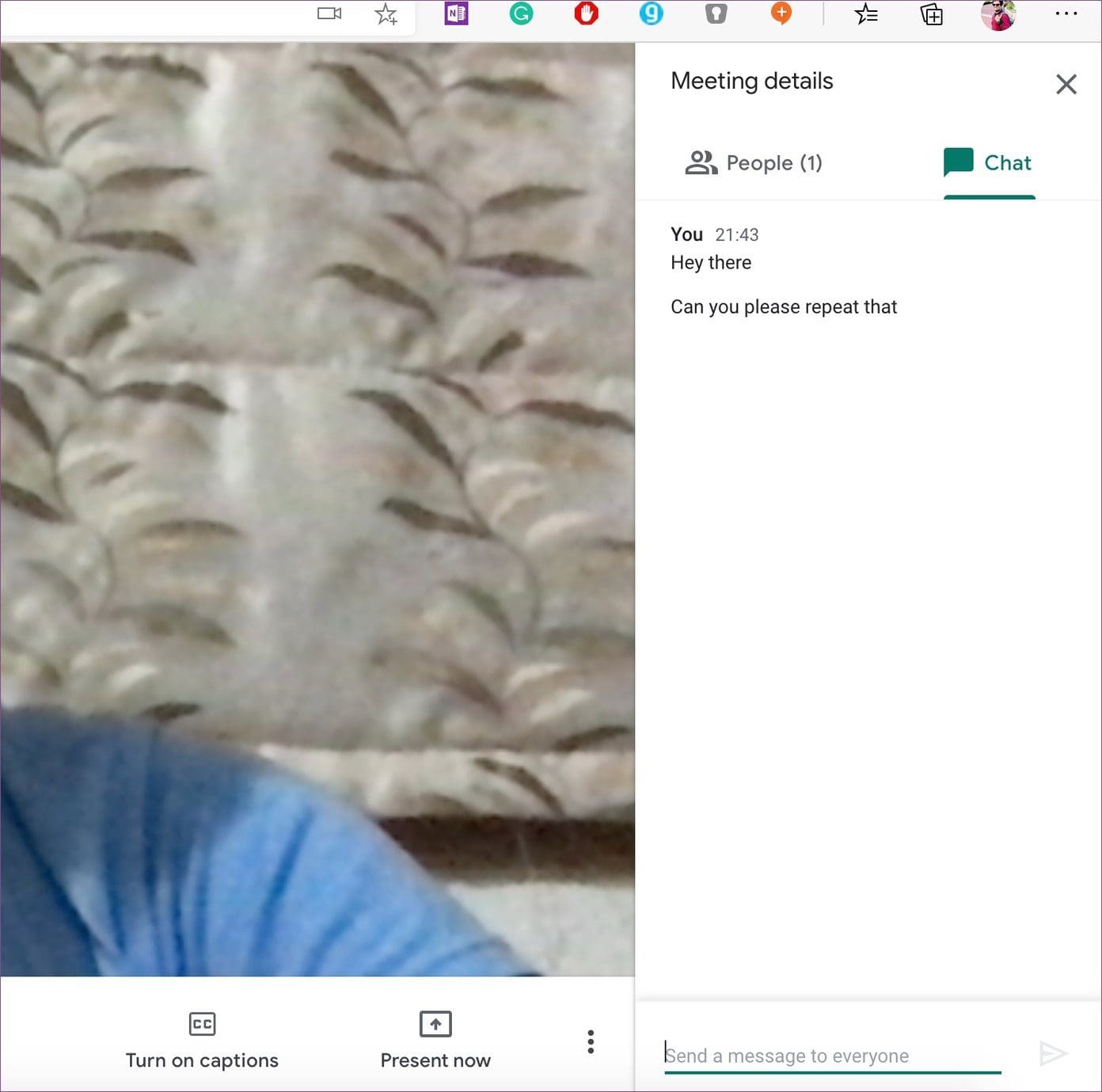Click the Send a message to everyone field
The height and width of the screenshot is (1092, 1102).
coord(833,1056)
